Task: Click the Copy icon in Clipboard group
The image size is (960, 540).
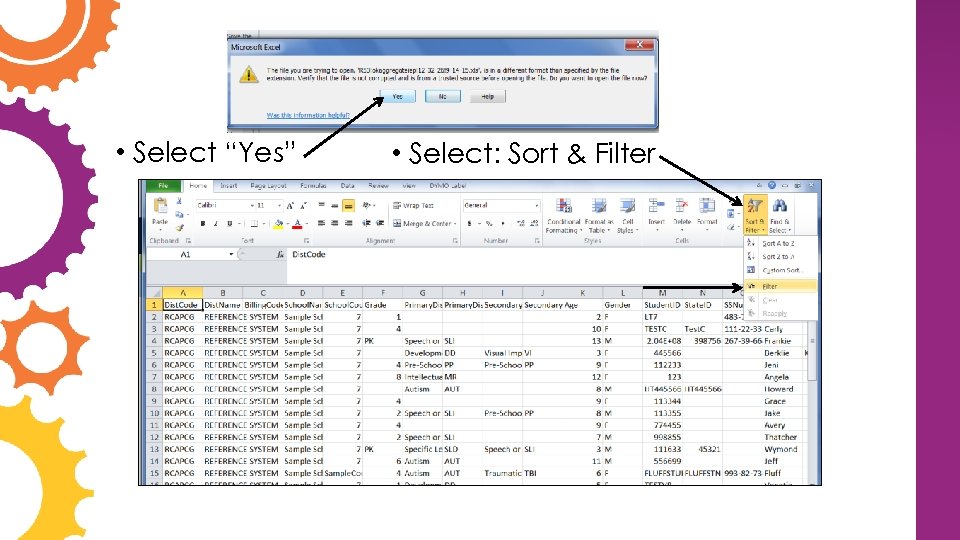Action: point(179,214)
